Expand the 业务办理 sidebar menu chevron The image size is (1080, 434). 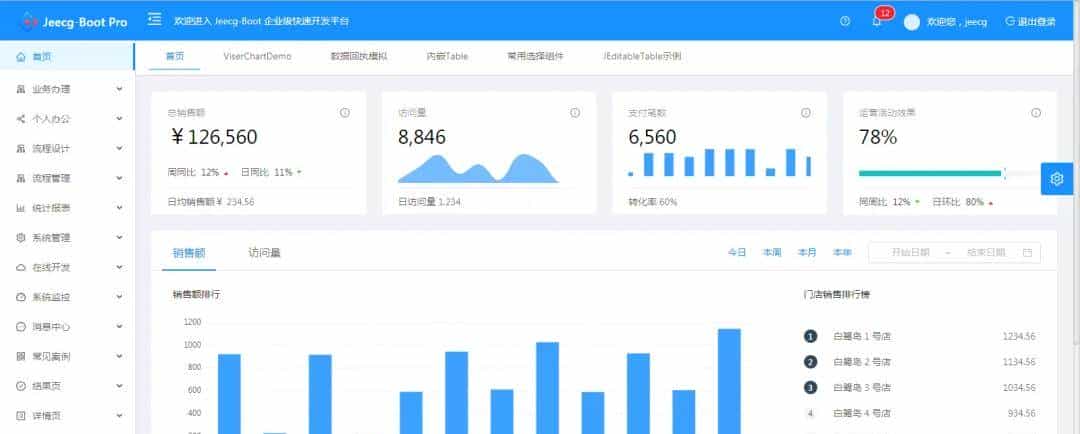(119, 89)
